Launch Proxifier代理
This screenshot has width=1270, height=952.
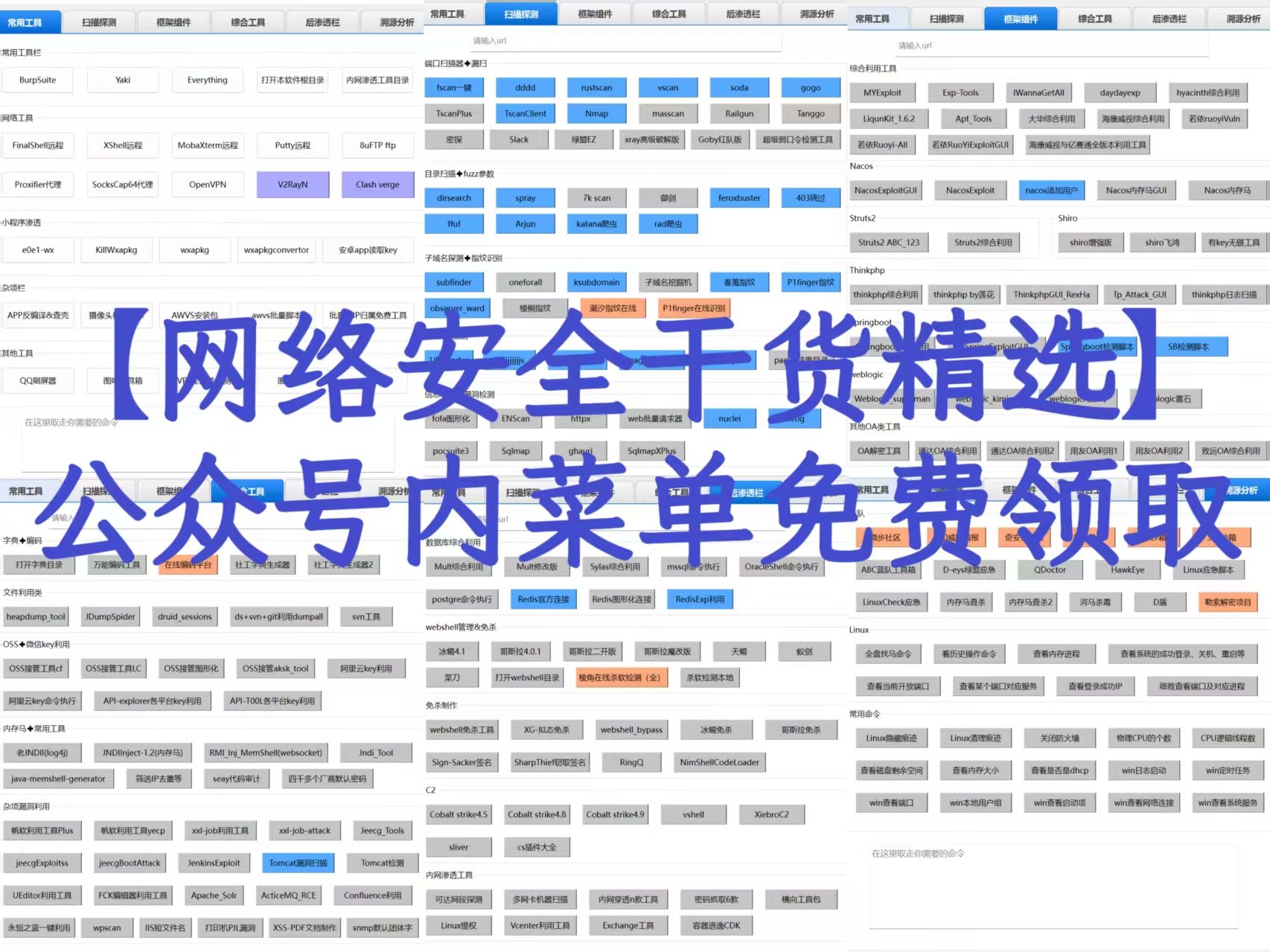[x=37, y=185]
